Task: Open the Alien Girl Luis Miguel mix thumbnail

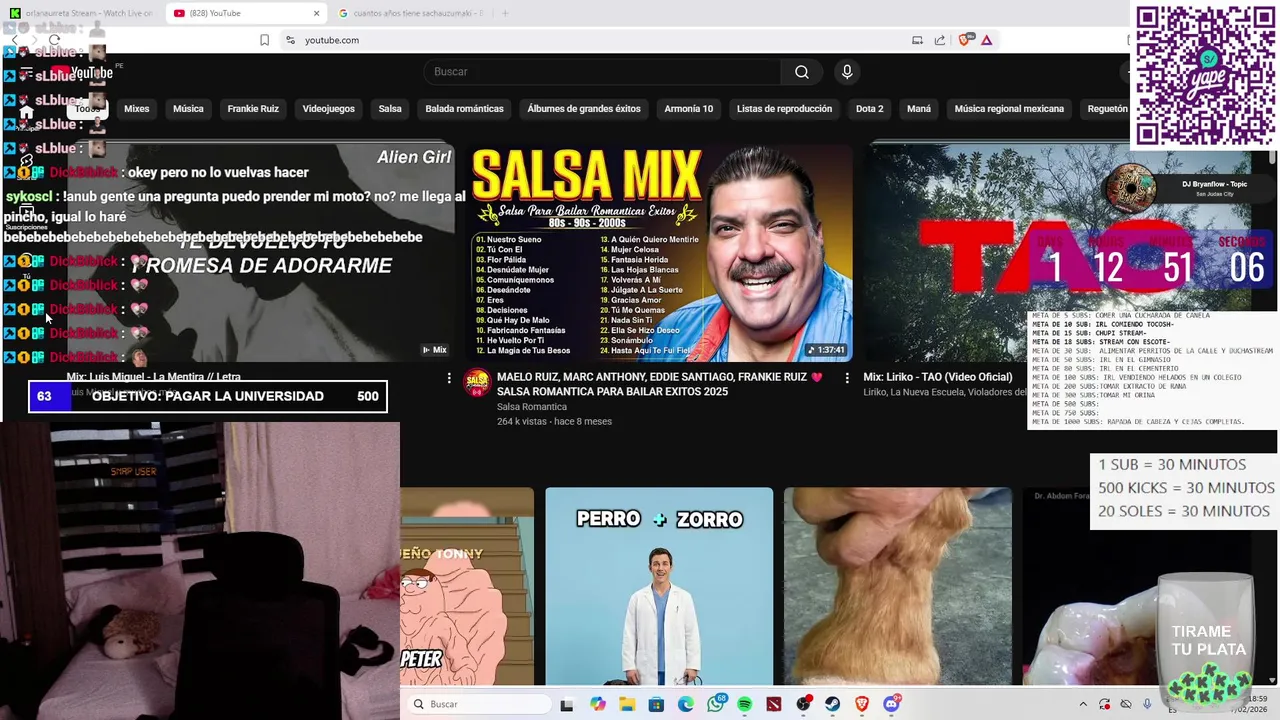Action: pyautogui.click(x=262, y=252)
